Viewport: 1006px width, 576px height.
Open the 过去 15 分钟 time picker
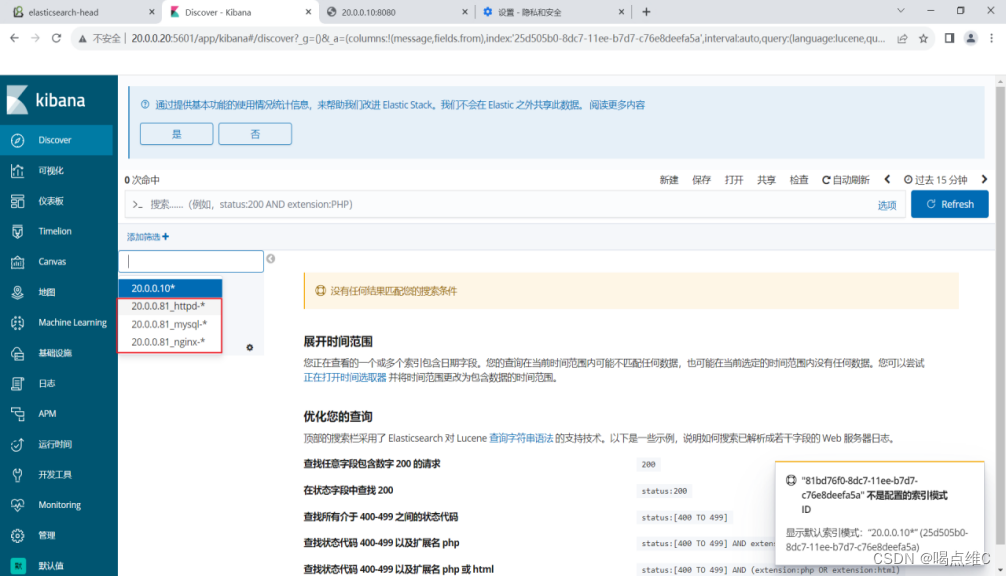click(x=935, y=180)
